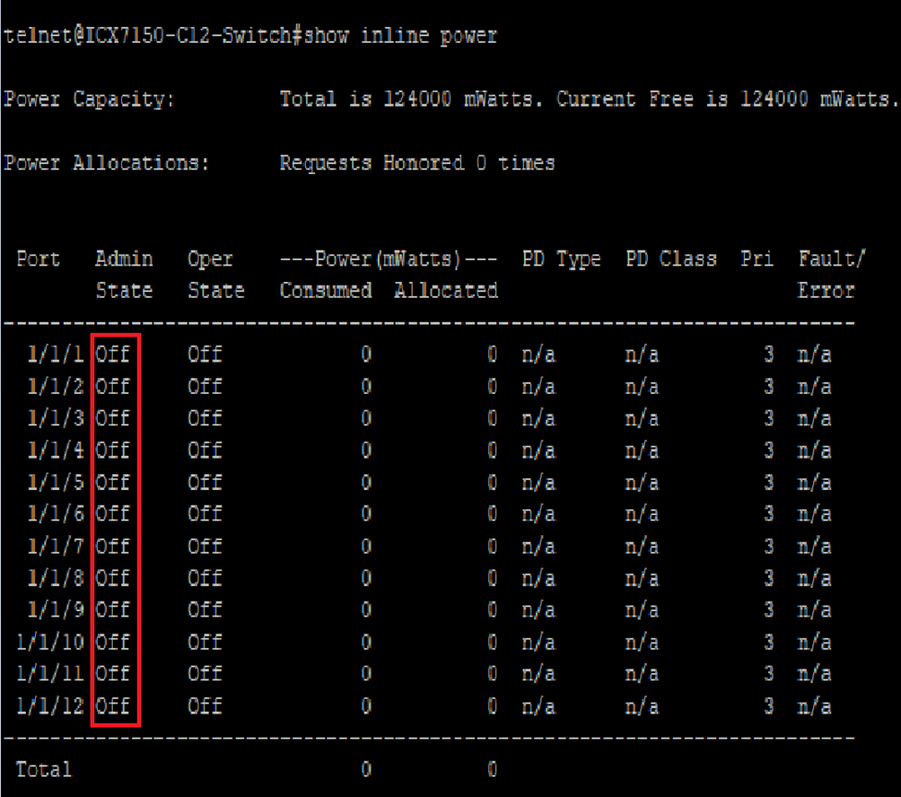This screenshot has width=901, height=797.
Task: Click the 'PD Class' column header
Action: pos(671,259)
